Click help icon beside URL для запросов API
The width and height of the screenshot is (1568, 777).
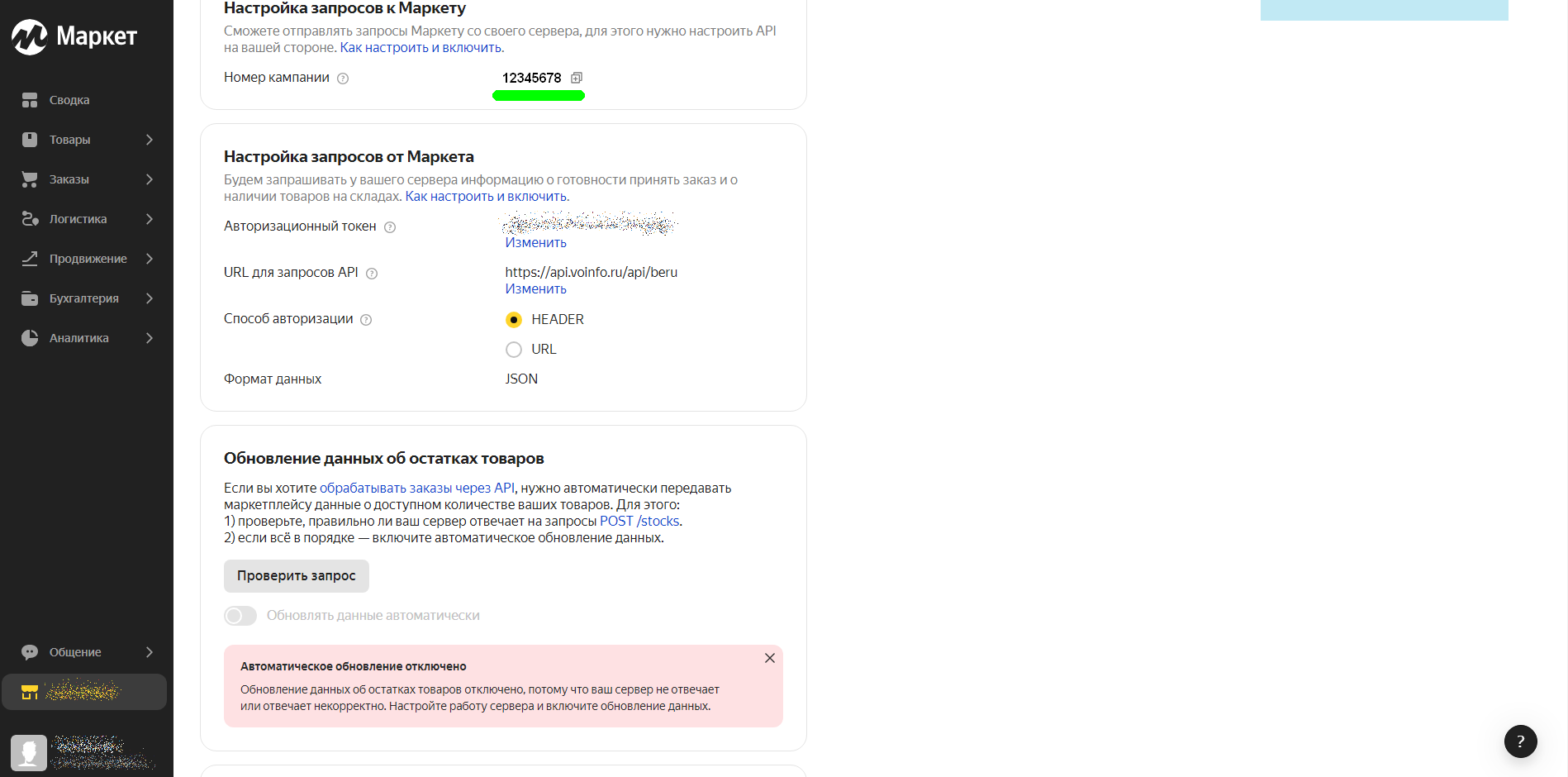[x=372, y=274]
